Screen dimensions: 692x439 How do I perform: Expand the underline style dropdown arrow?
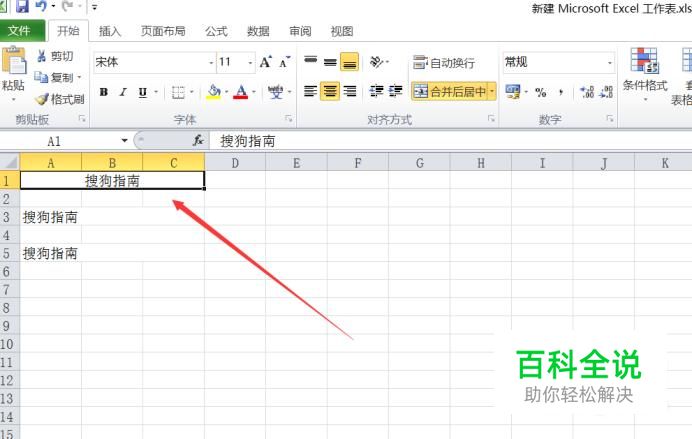coord(156,92)
